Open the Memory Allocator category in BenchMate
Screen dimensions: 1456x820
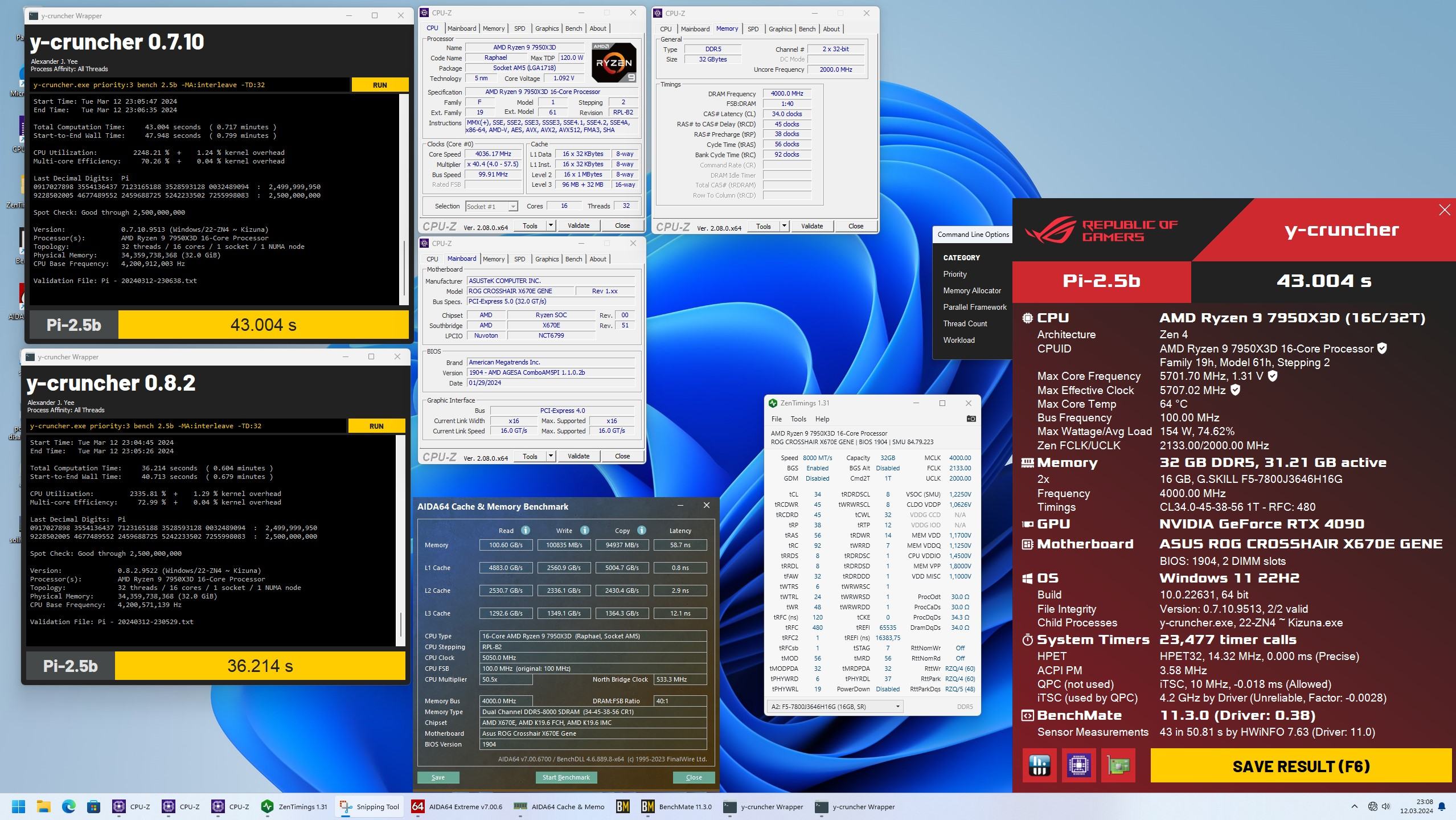pos(972,290)
